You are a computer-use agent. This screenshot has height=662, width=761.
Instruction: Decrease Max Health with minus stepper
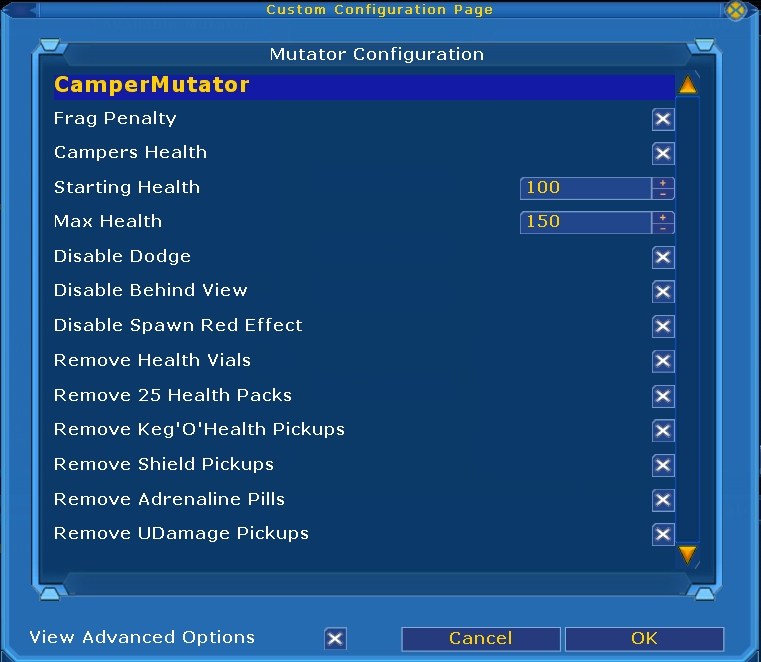tap(663, 228)
